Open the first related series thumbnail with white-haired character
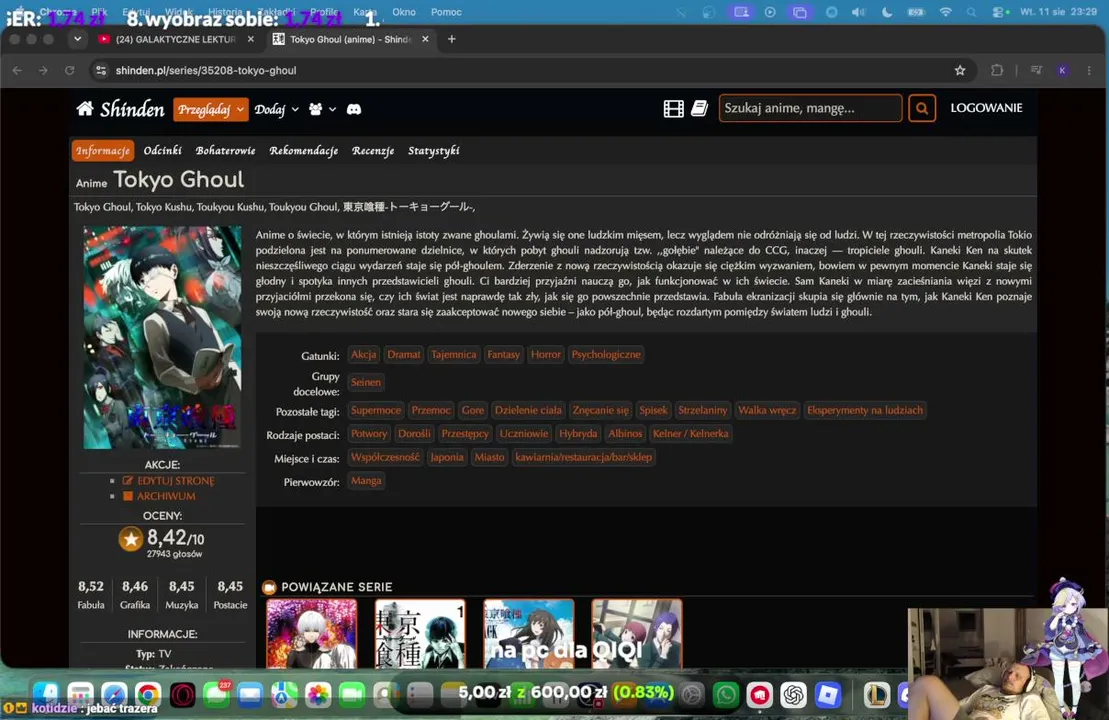1109x720 pixels. (311, 633)
